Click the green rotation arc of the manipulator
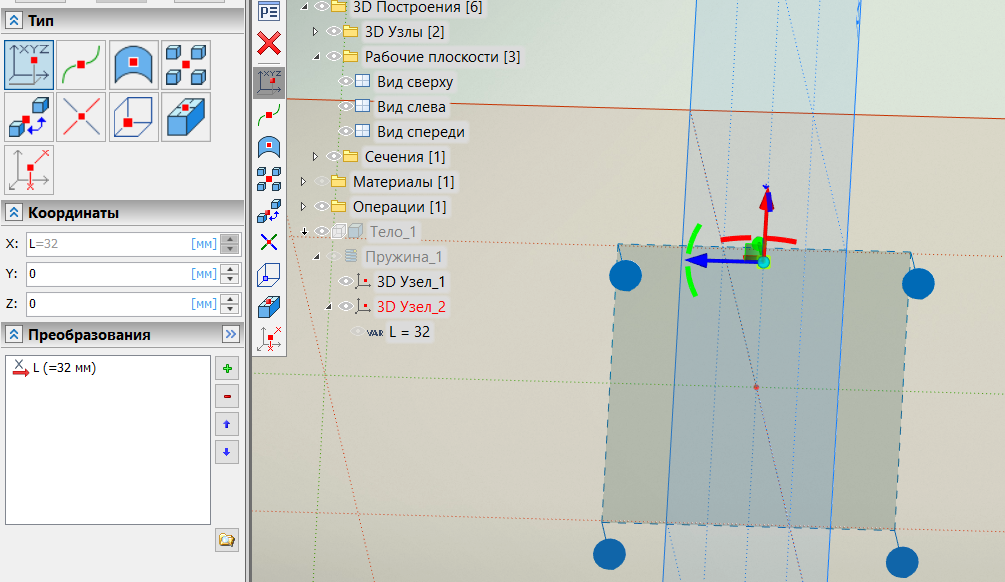1005x582 pixels. 692,262
